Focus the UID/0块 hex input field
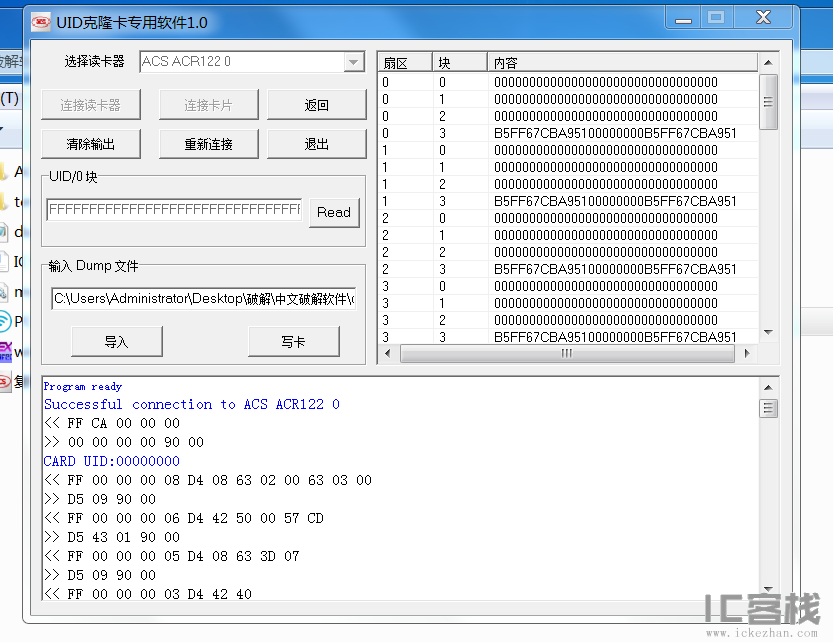 (x=174, y=210)
